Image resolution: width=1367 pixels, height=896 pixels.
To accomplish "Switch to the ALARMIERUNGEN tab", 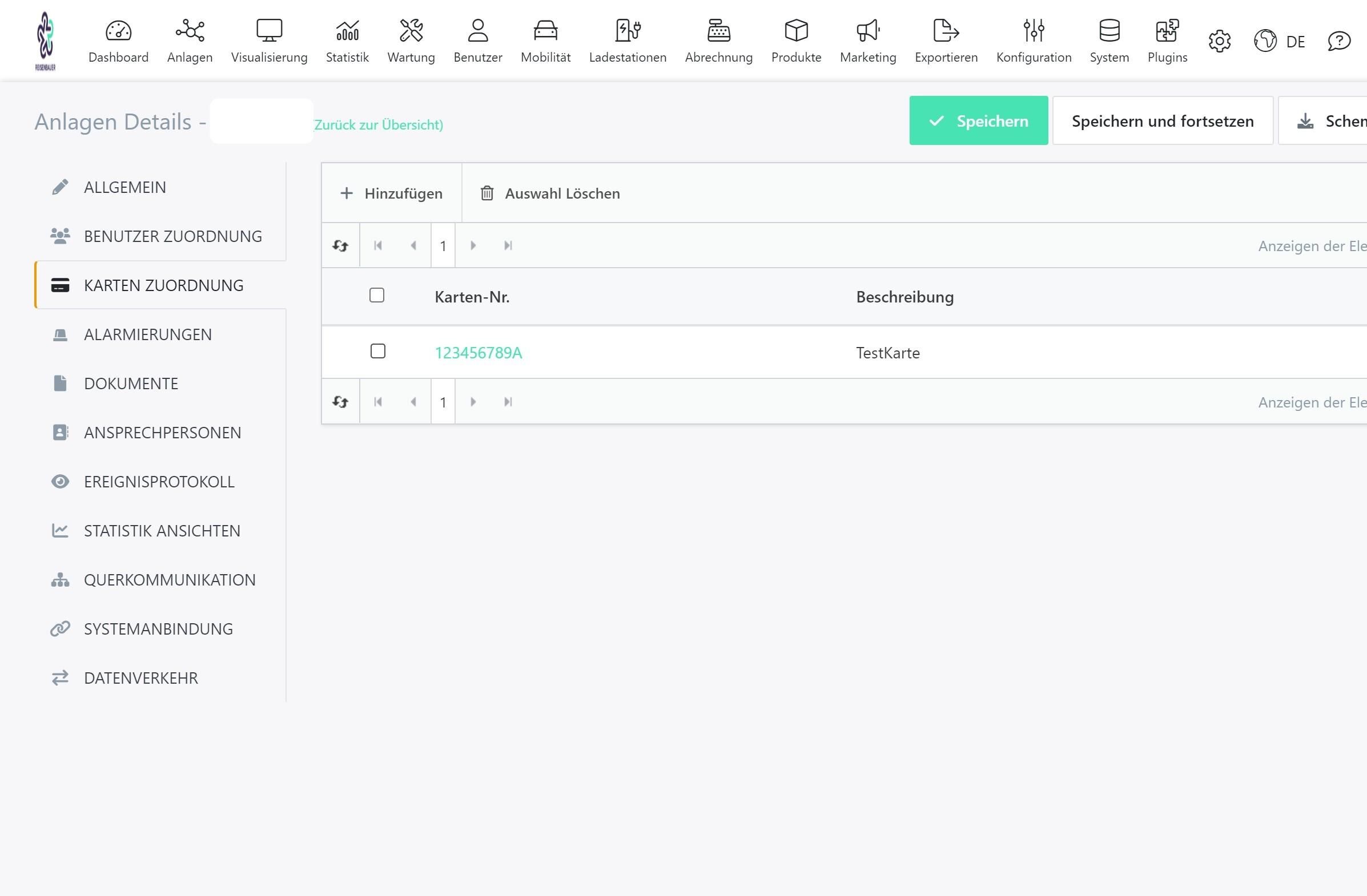I will click(x=148, y=334).
